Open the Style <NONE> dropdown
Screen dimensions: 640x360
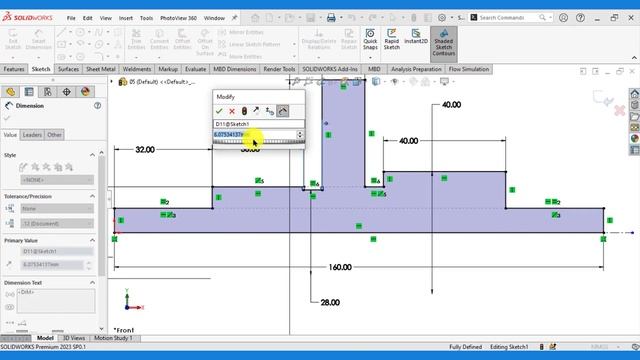click(x=57, y=180)
